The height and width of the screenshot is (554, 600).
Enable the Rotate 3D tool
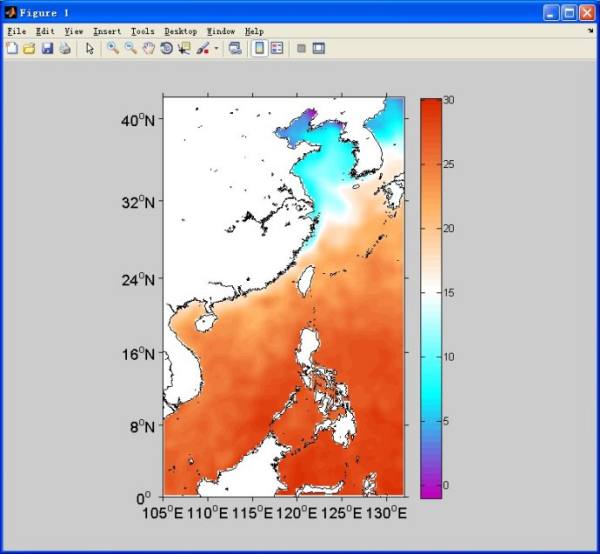coord(166,48)
